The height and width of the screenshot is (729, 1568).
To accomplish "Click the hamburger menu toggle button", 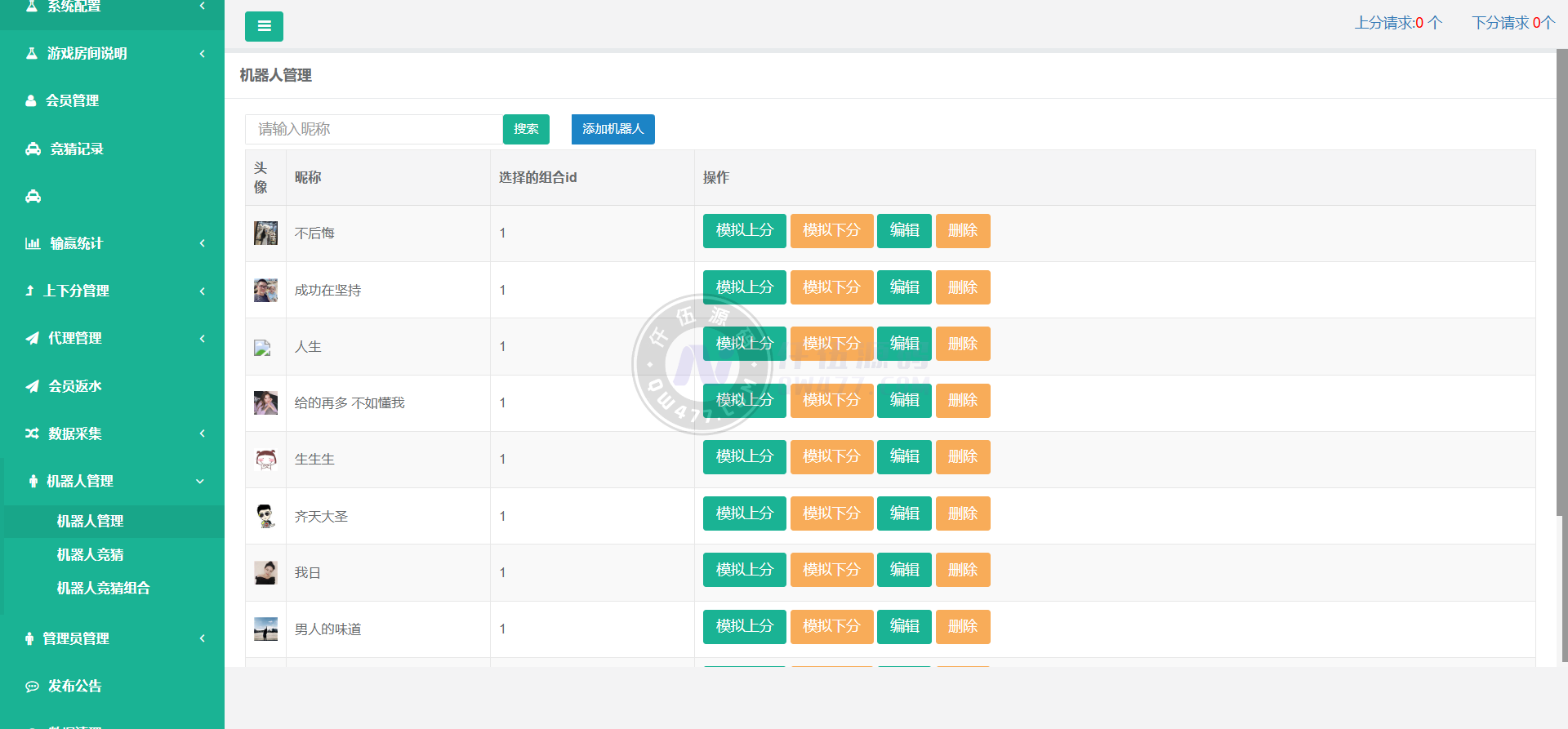I will pyautogui.click(x=264, y=26).
